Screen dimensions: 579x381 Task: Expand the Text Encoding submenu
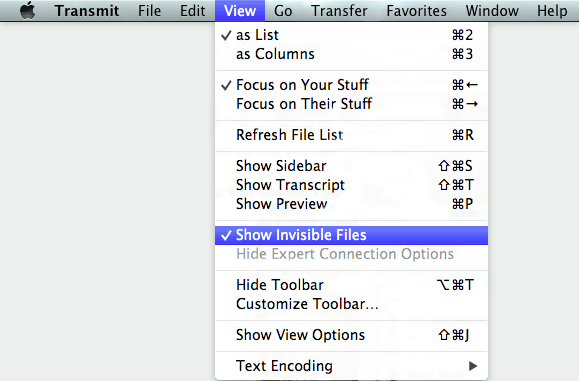click(x=351, y=366)
